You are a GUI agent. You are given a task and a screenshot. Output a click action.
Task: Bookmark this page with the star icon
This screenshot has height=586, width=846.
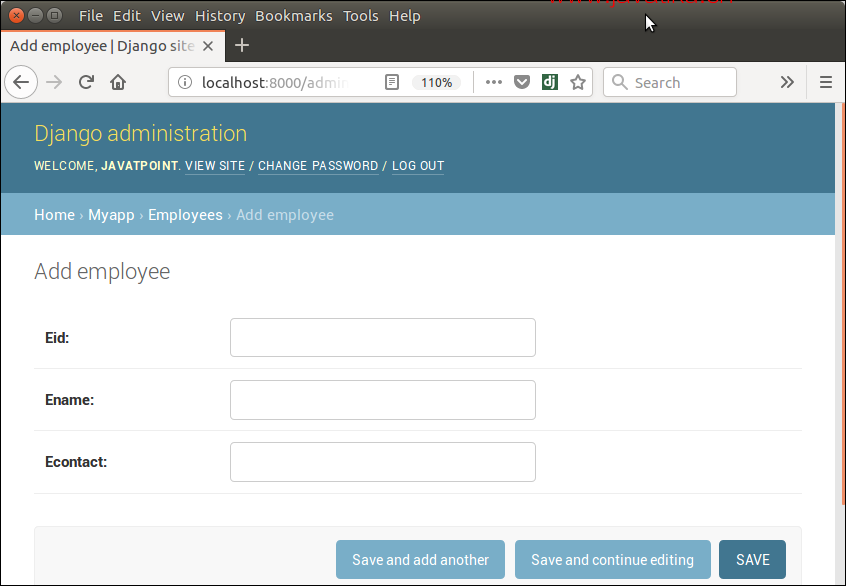click(578, 83)
